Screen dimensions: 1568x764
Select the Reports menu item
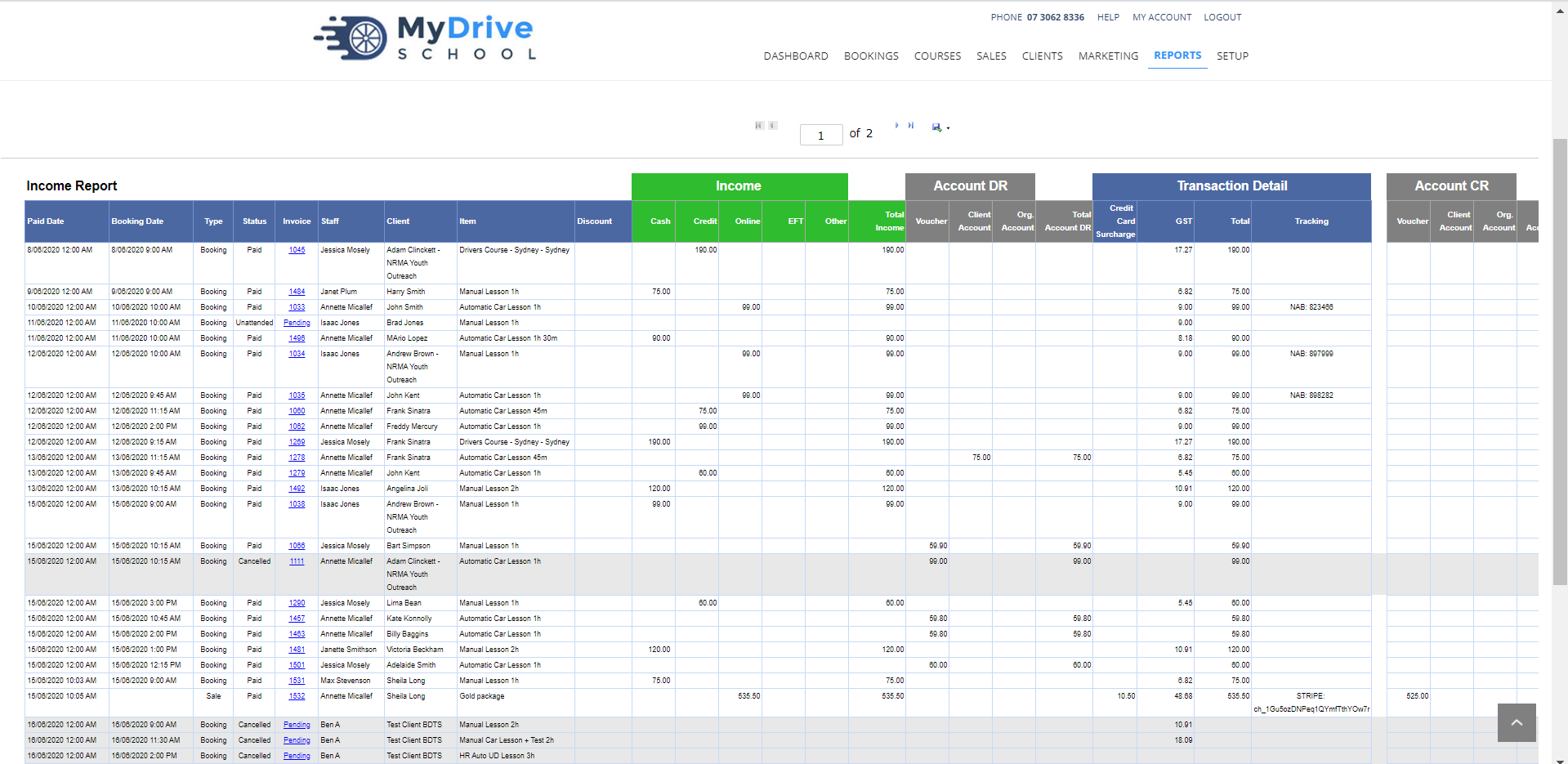(x=1177, y=56)
